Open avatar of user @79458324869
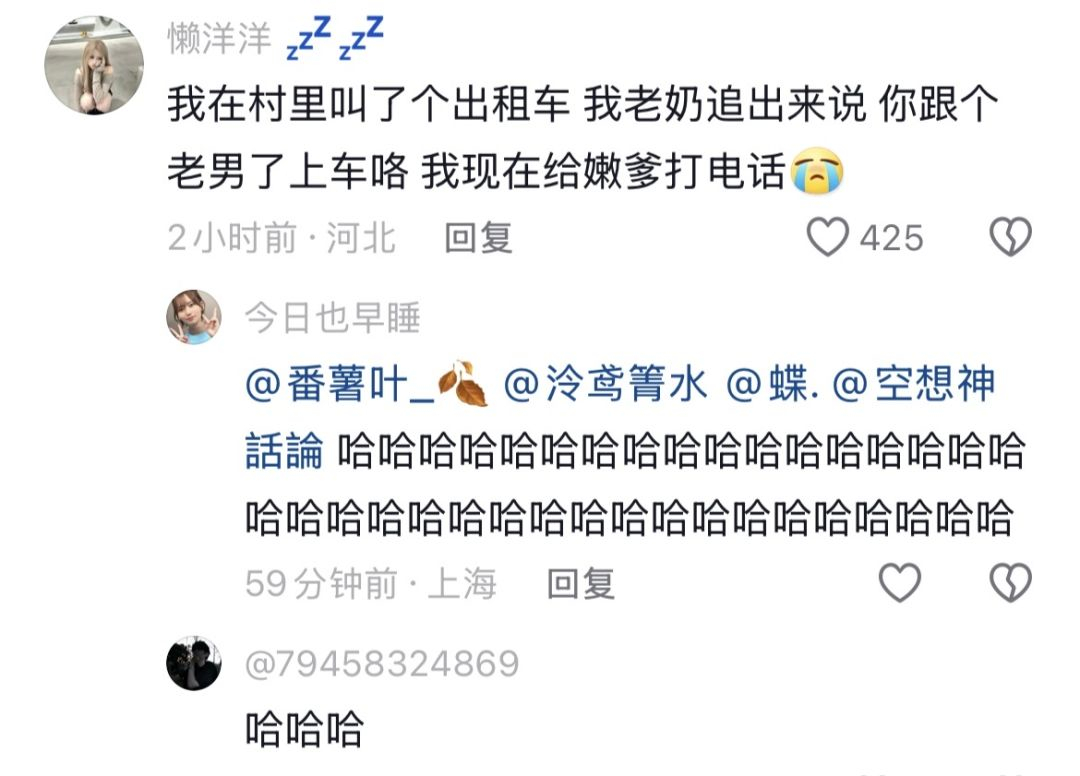Image resolution: width=1080 pixels, height=776 pixels. pos(194,663)
